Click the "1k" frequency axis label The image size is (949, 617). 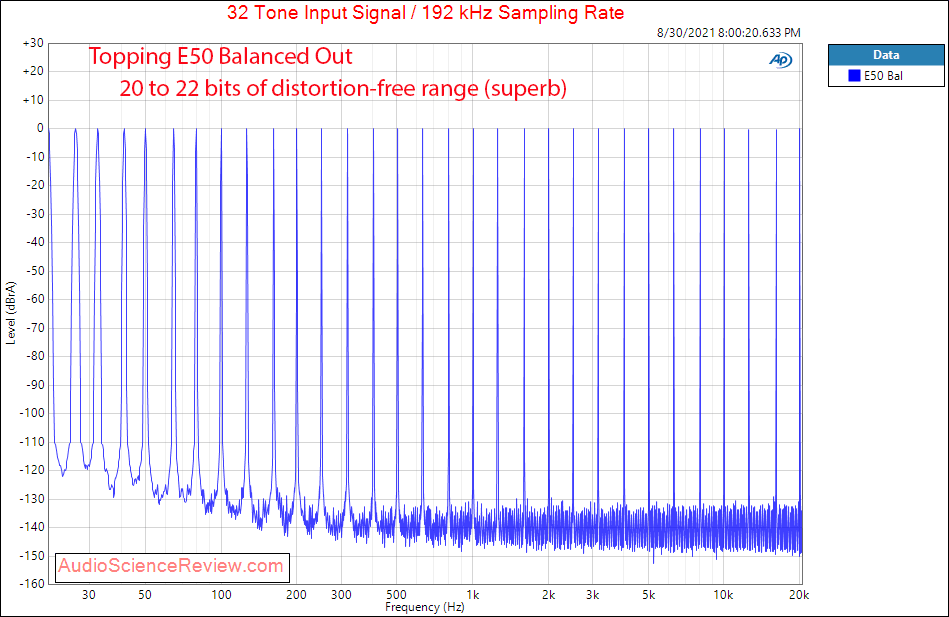pyautogui.click(x=473, y=595)
